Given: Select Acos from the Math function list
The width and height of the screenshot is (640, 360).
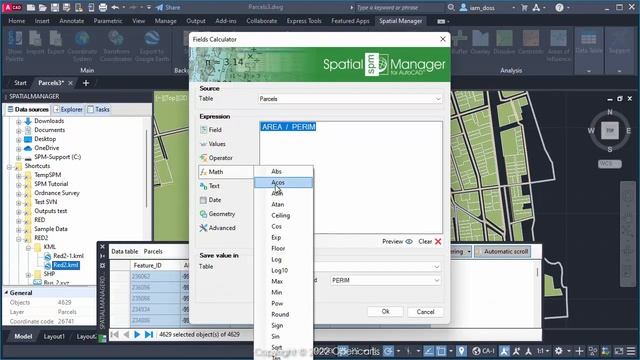Looking at the screenshot, I should pyautogui.click(x=283, y=182).
